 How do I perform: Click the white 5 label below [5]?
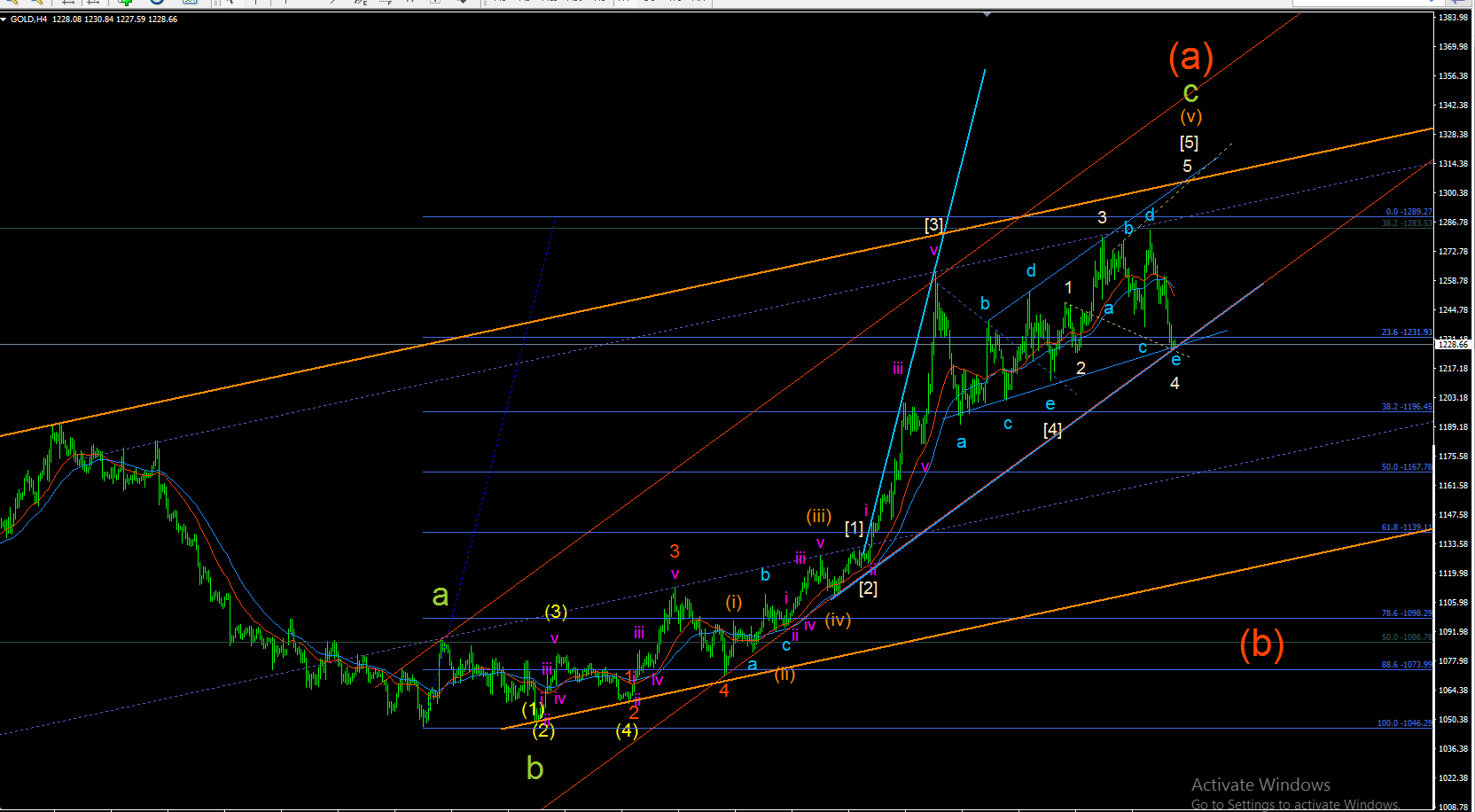[x=1187, y=166]
